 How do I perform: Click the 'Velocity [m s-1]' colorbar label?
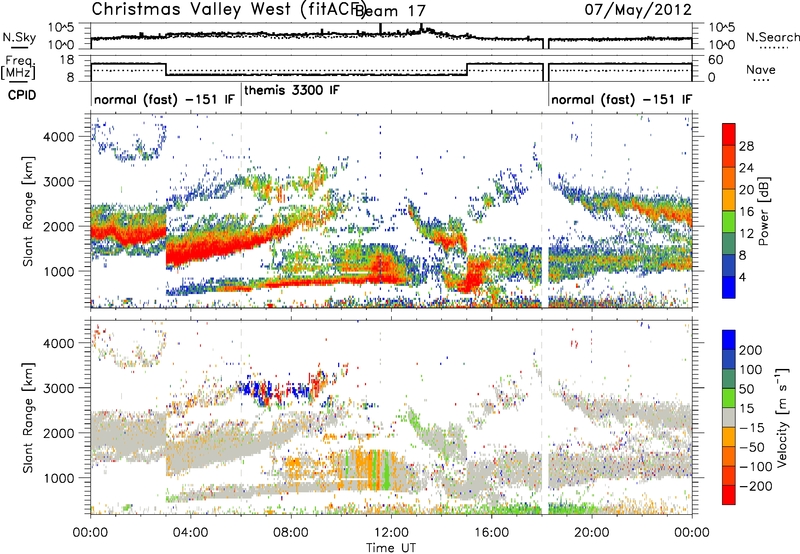coord(782,417)
